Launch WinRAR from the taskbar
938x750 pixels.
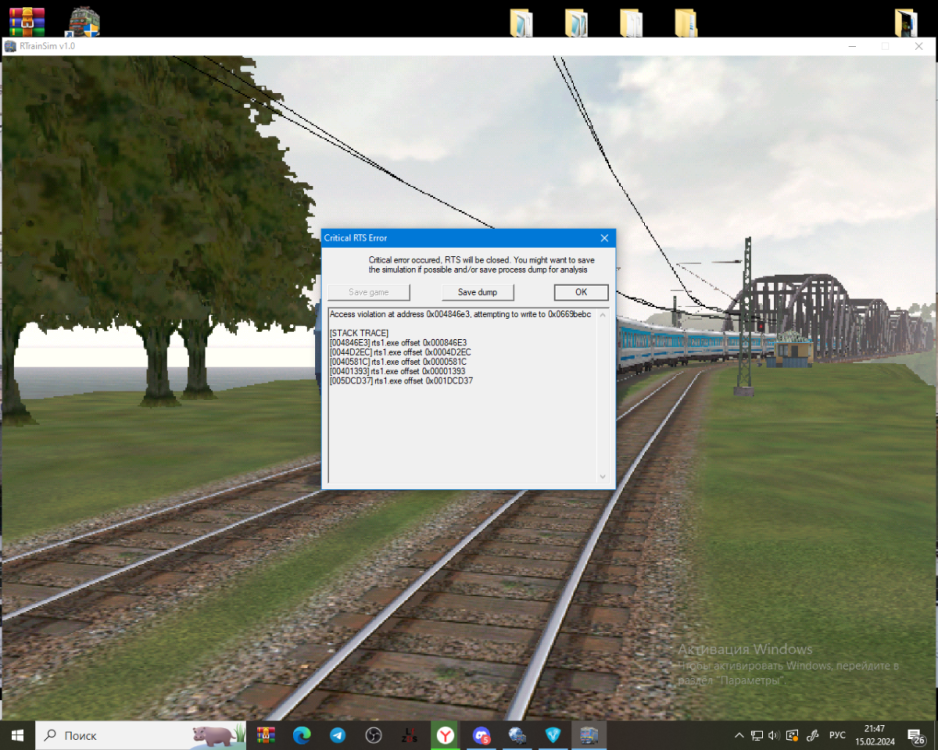pos(266,735)
